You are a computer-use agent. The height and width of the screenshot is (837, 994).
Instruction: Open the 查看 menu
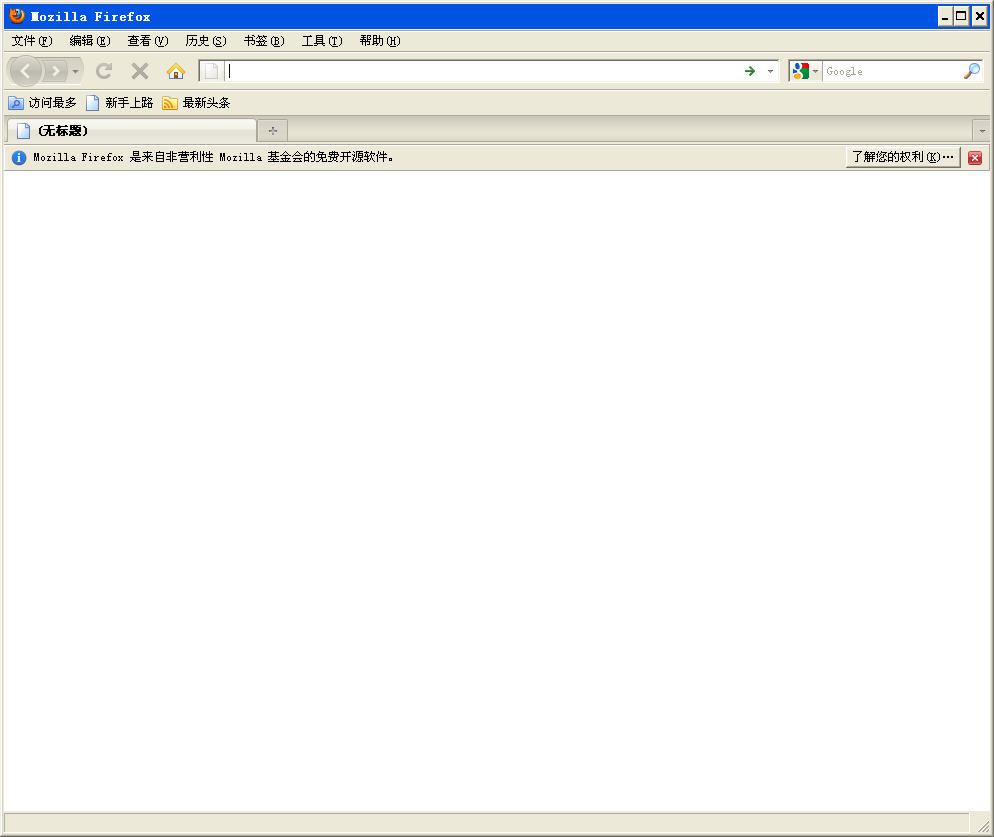[x=148, y=41]
